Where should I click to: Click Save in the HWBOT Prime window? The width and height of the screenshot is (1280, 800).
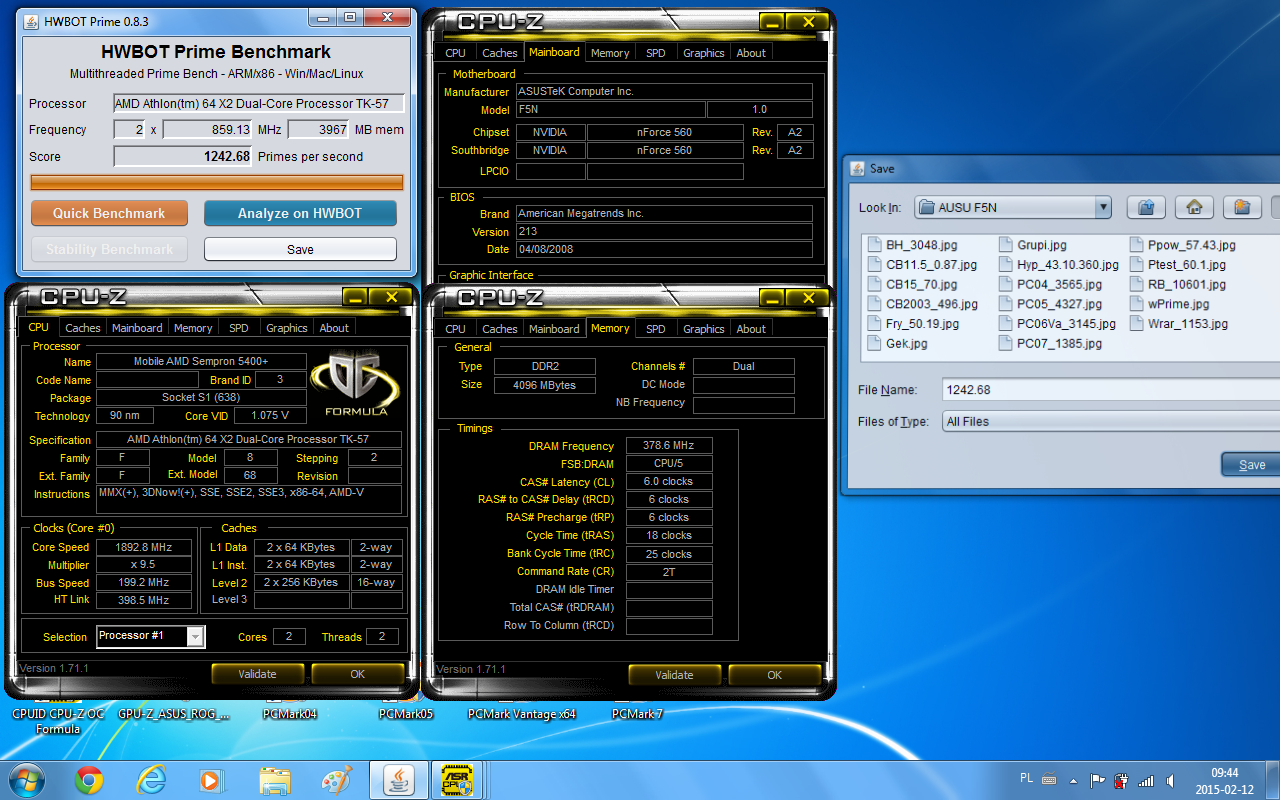[300, 249]
